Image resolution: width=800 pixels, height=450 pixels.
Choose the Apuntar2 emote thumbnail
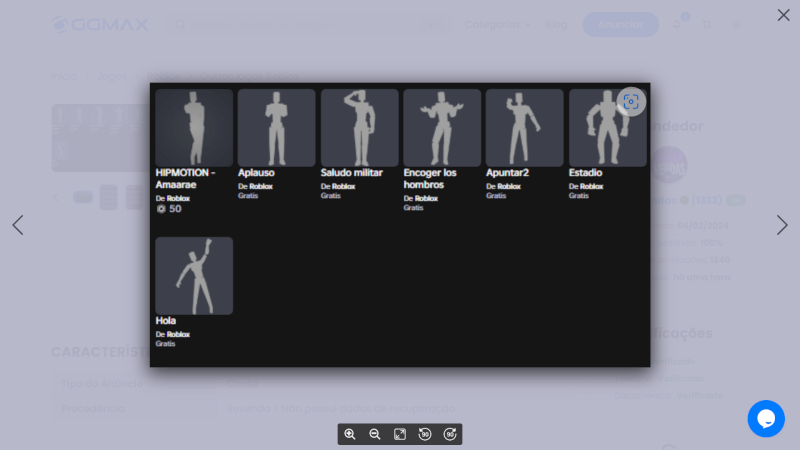[x=524, y=128]
